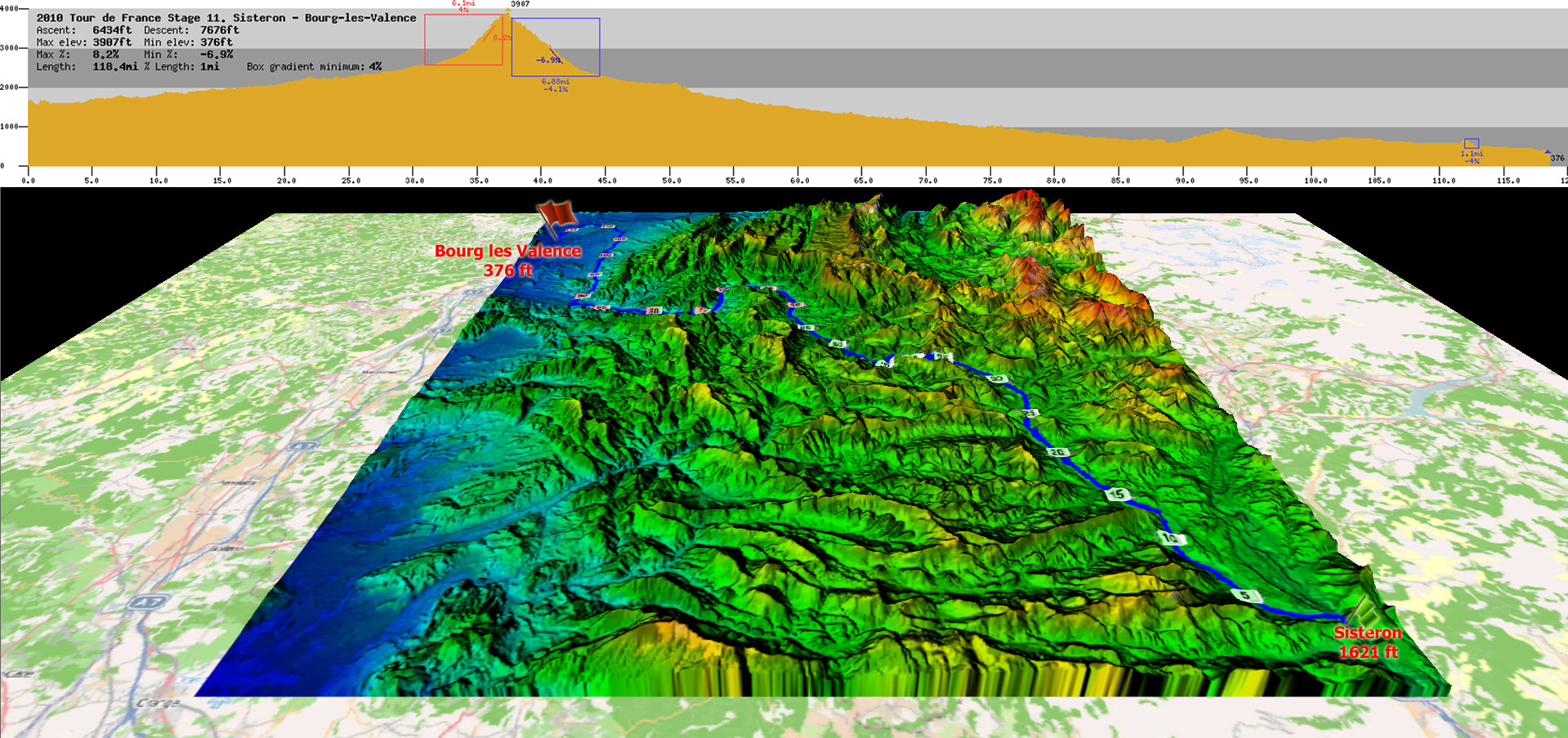Click the '35.0' distance axis tick
1568x738 pixels.
pos(479,181)
